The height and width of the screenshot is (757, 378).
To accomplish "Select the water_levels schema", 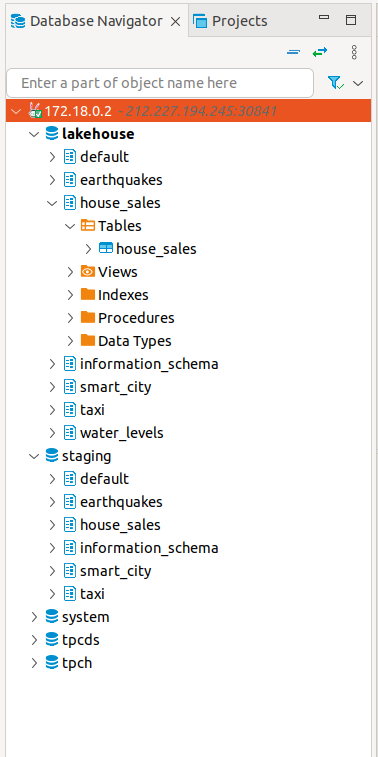I will point(122,433).
